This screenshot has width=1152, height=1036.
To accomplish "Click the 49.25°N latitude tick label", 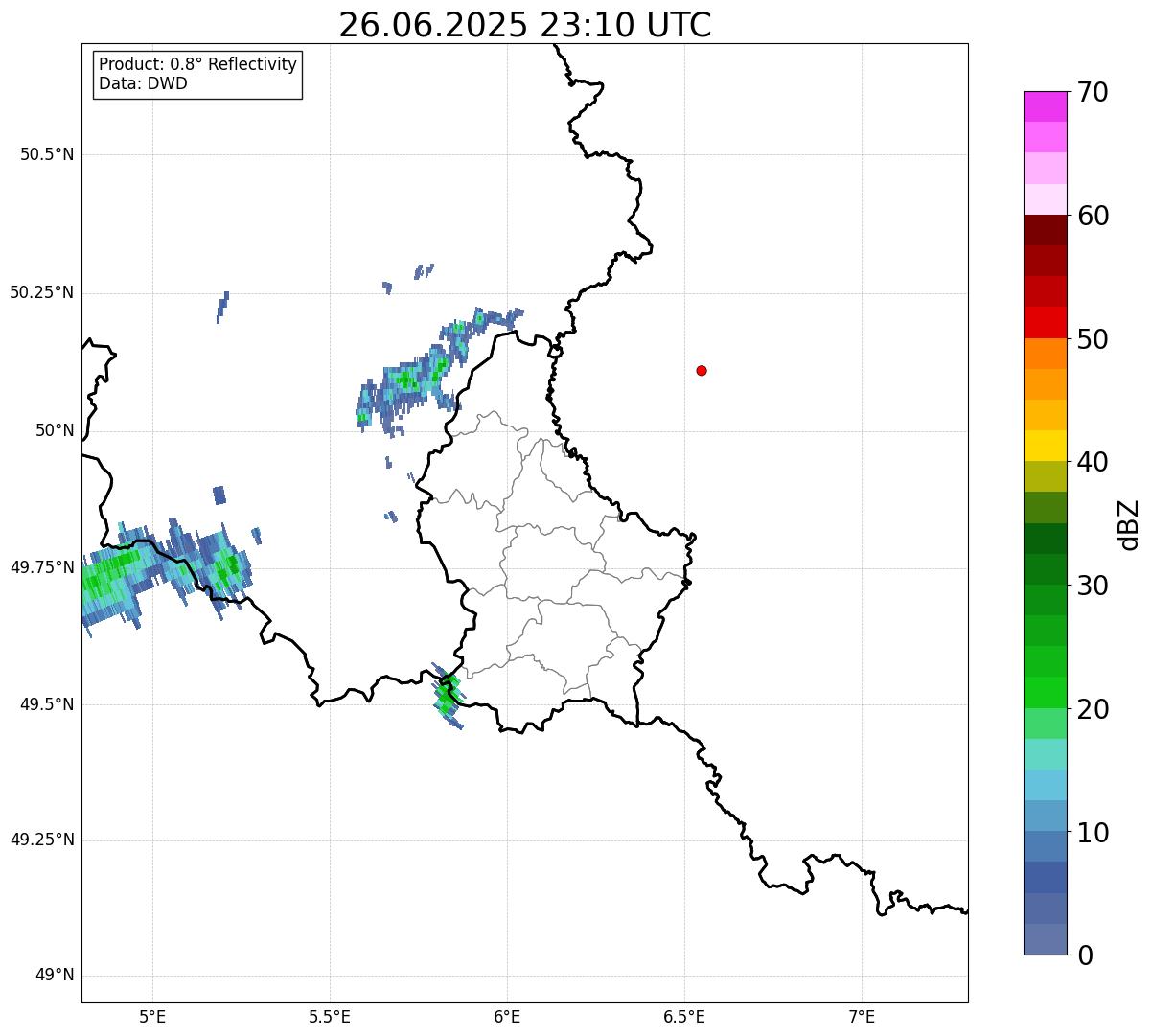I will coord(41,840).
